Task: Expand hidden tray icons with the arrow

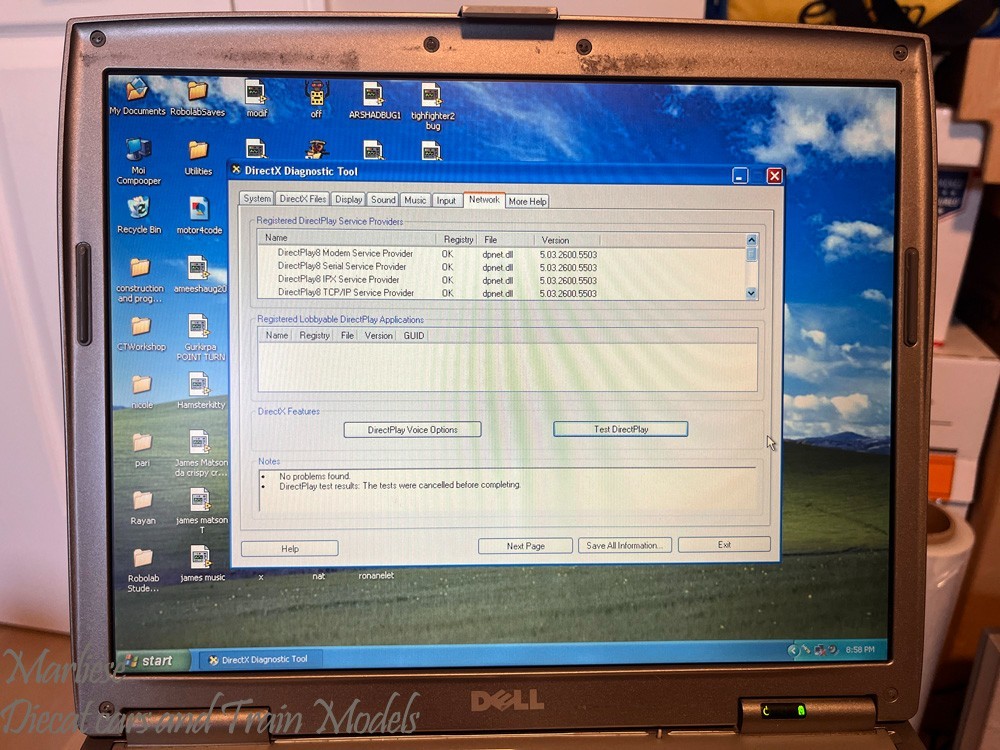Action: pyautogui.click(x=793, y=650)
